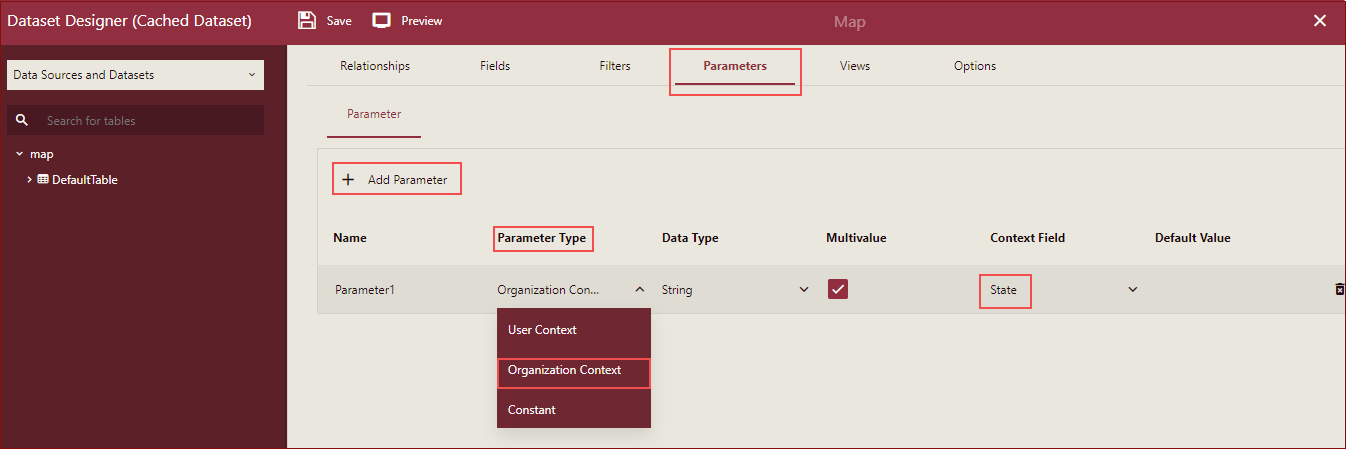Click the Add Parameter button
Screen dimensions: 1346x449
(397, 180)
